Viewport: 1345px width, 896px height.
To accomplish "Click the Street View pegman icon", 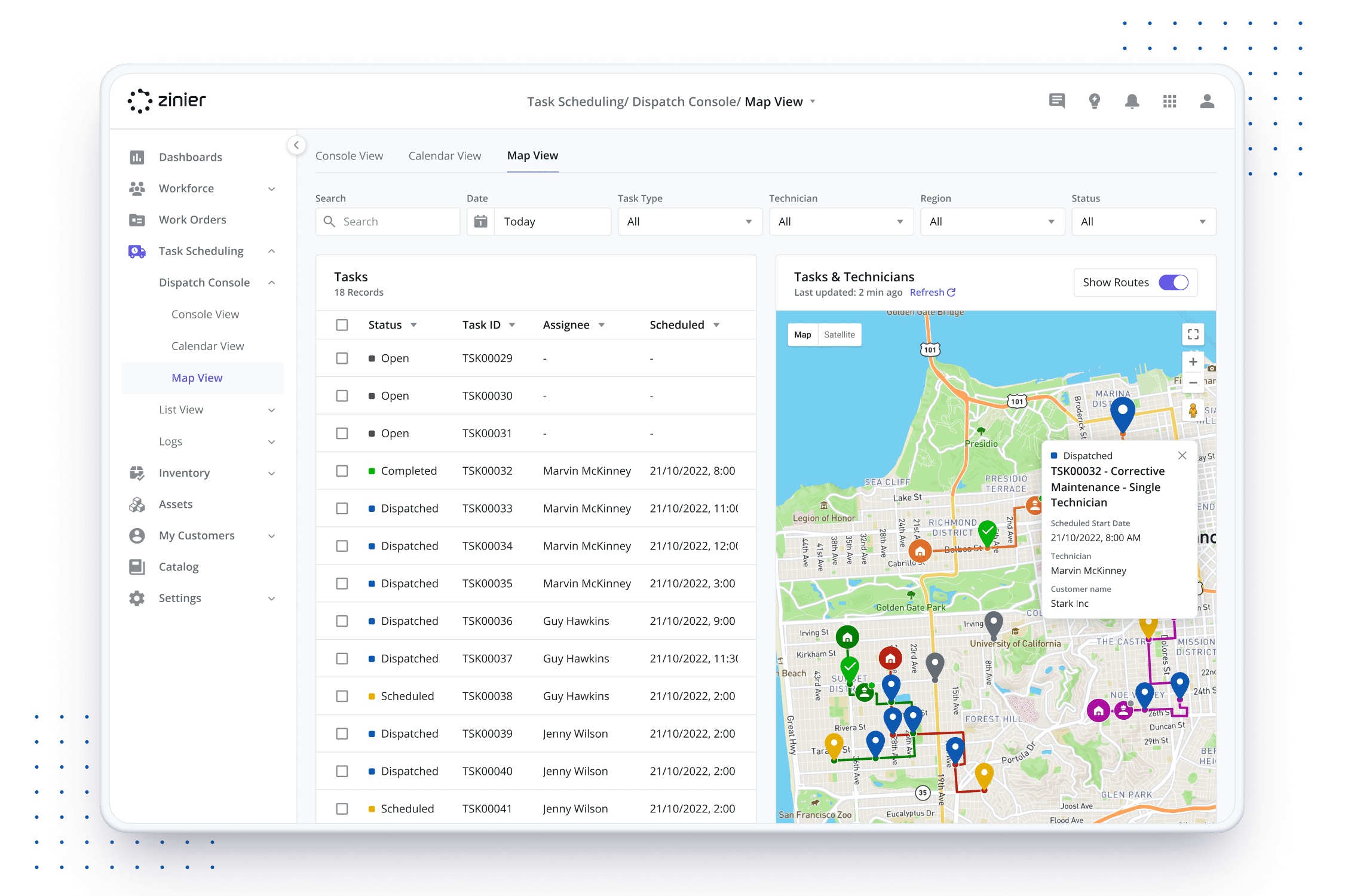I will click(x=1193, y=410).
